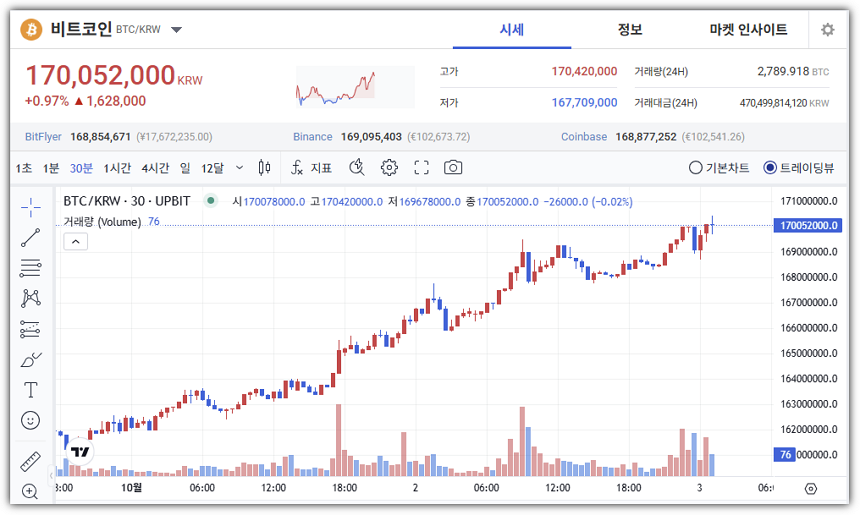This screenshot has width=860, height=515.
Task: Click the green market status dot
Action: pyautogui.click(x=211, y=201)
